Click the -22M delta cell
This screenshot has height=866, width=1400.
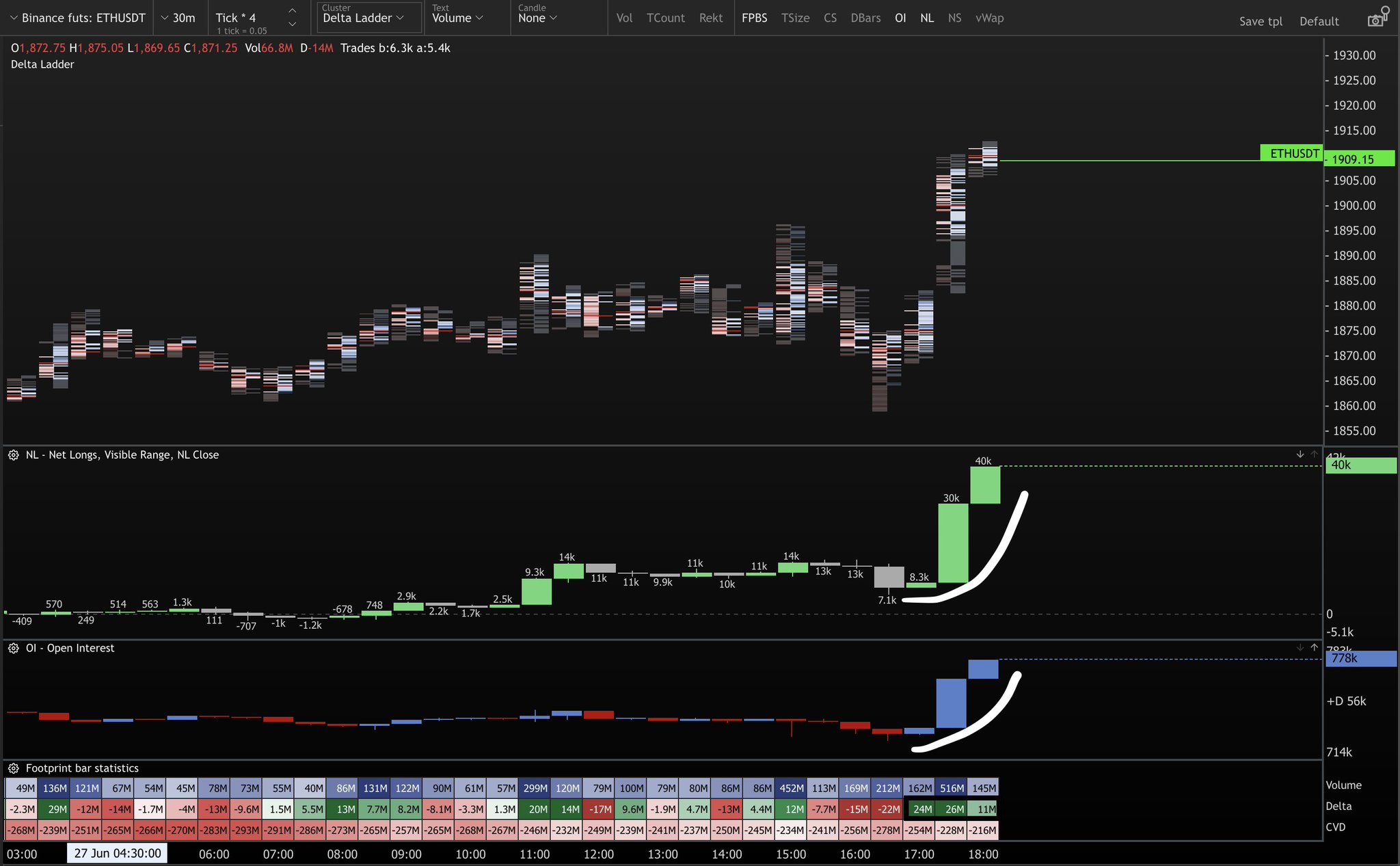[887, 809]
